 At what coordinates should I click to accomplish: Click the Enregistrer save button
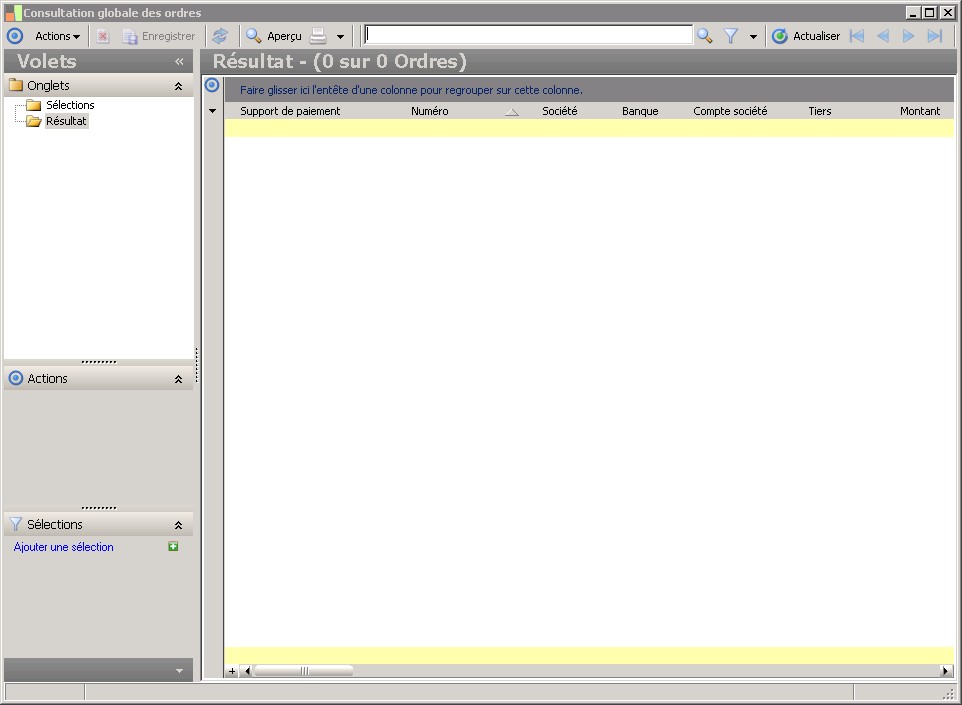pos(158,36)
